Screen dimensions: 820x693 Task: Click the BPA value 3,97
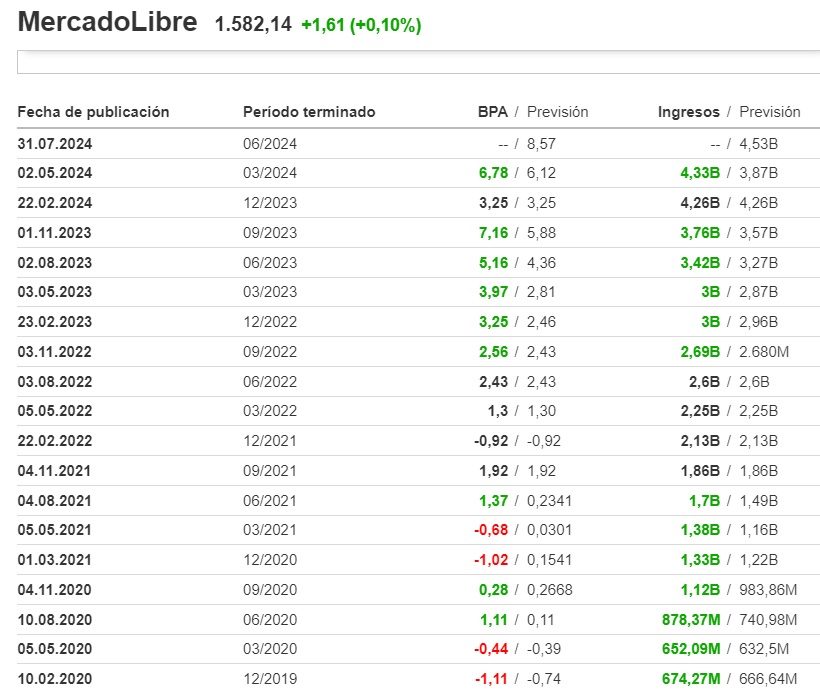[x=493, y=292]
